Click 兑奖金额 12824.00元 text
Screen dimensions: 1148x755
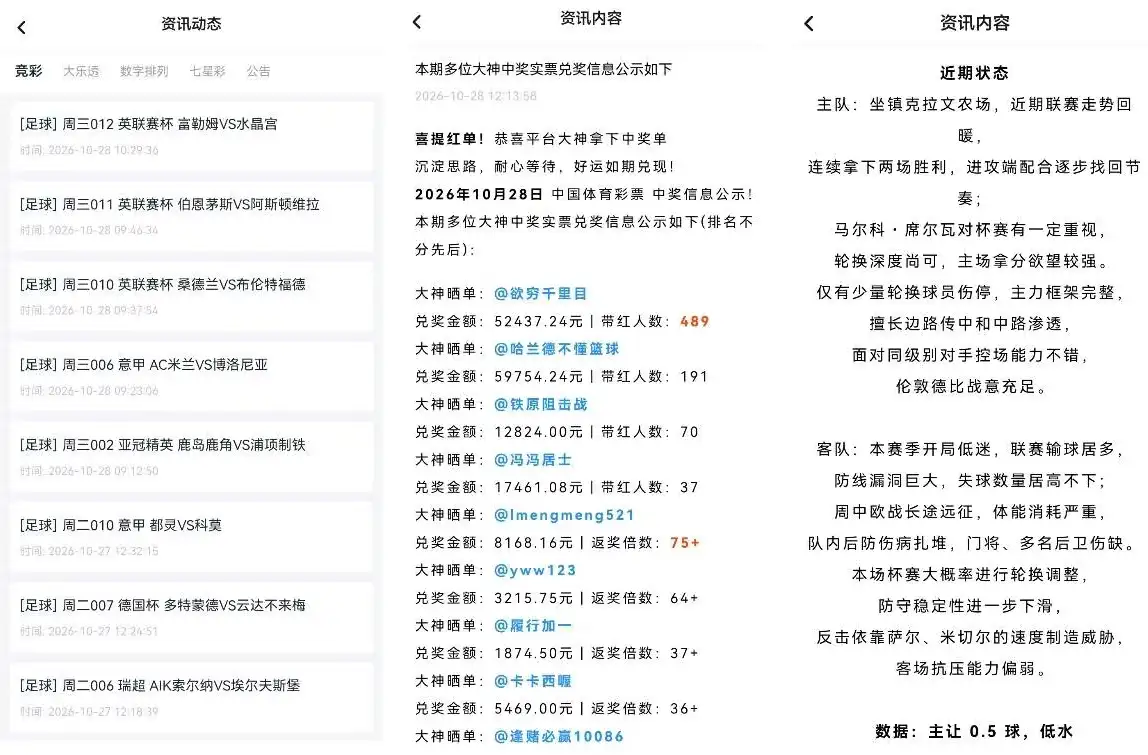(499, 432)
